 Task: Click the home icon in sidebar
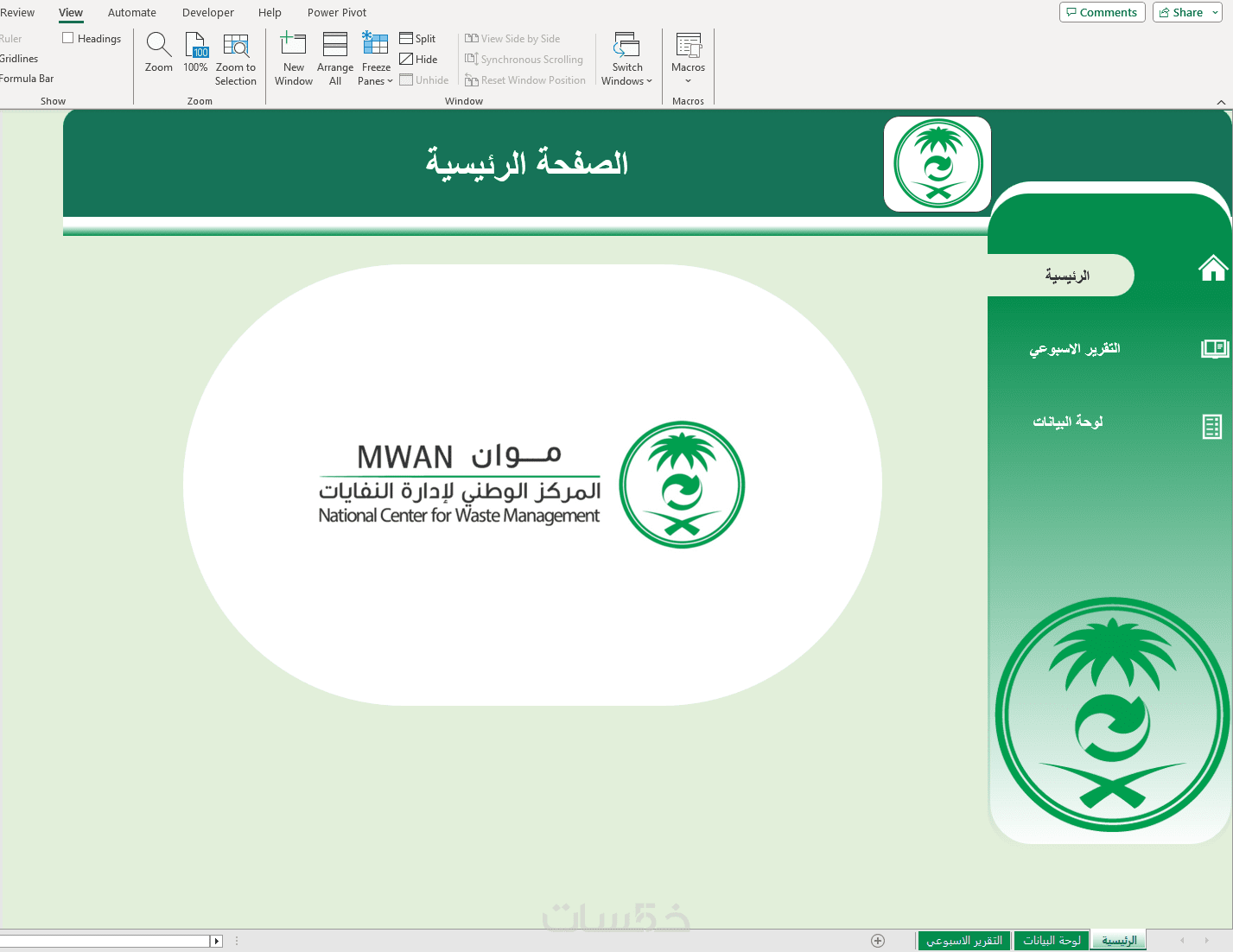(x=1213, y=268)
